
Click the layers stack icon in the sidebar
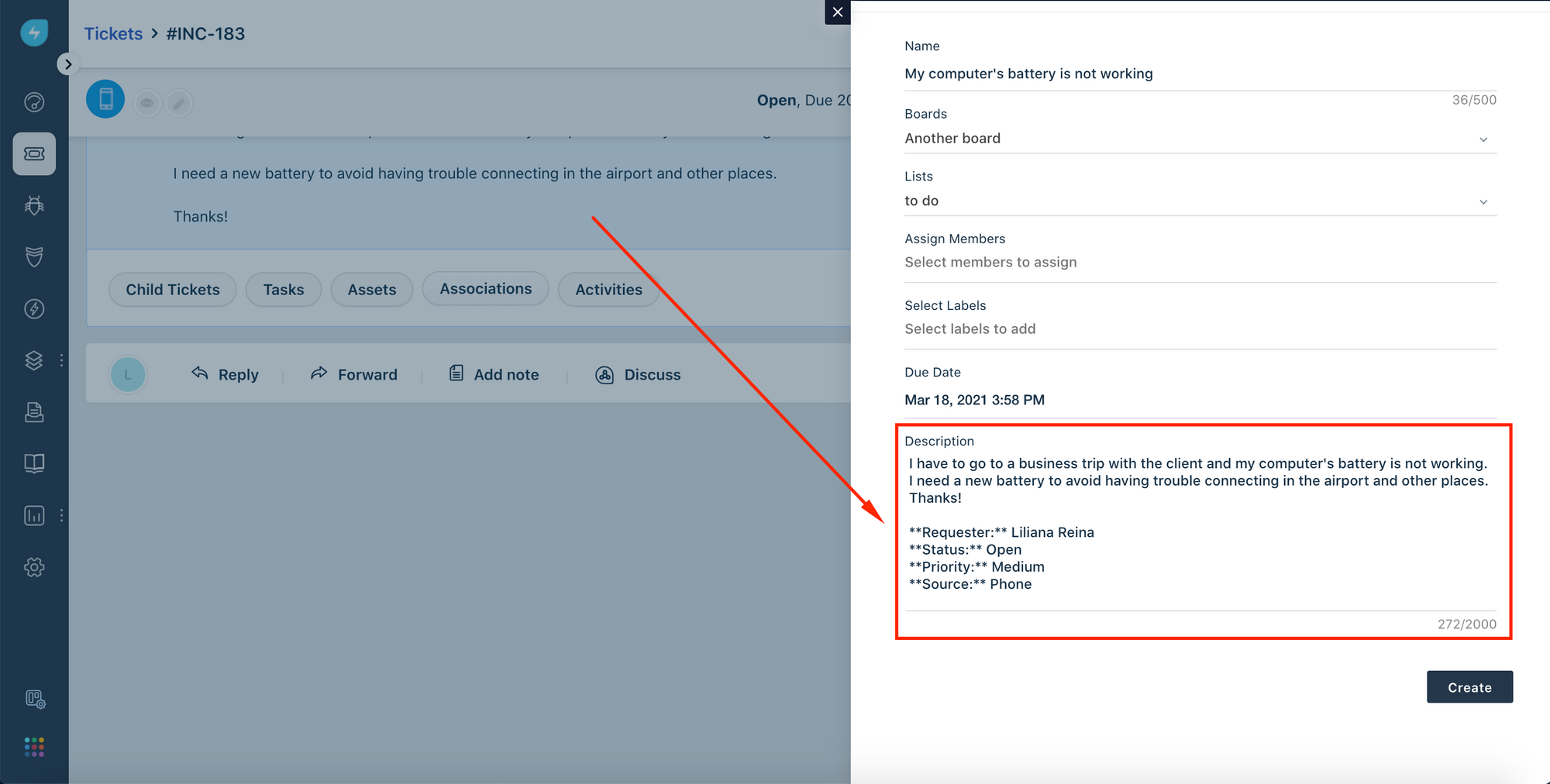tap(34, 360)
